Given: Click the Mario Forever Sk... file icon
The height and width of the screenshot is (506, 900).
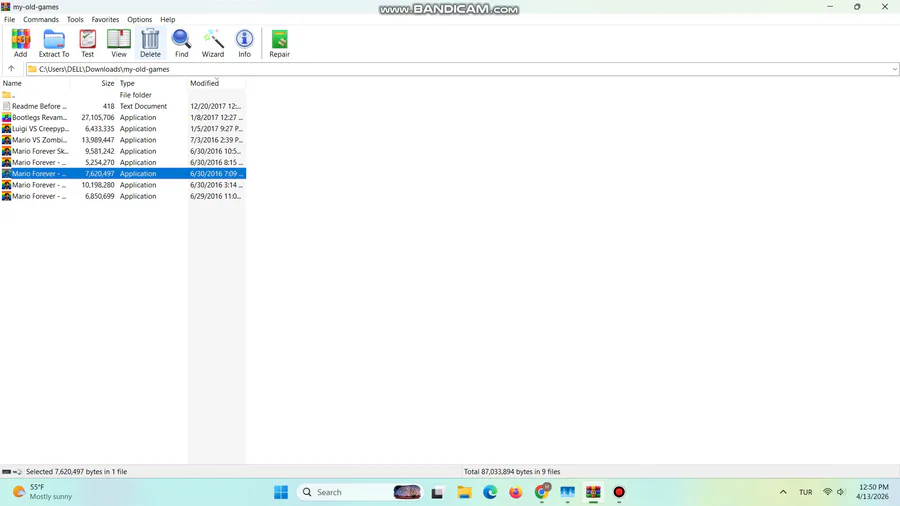Looking at the screenshot, I should [x=6, y=151].
